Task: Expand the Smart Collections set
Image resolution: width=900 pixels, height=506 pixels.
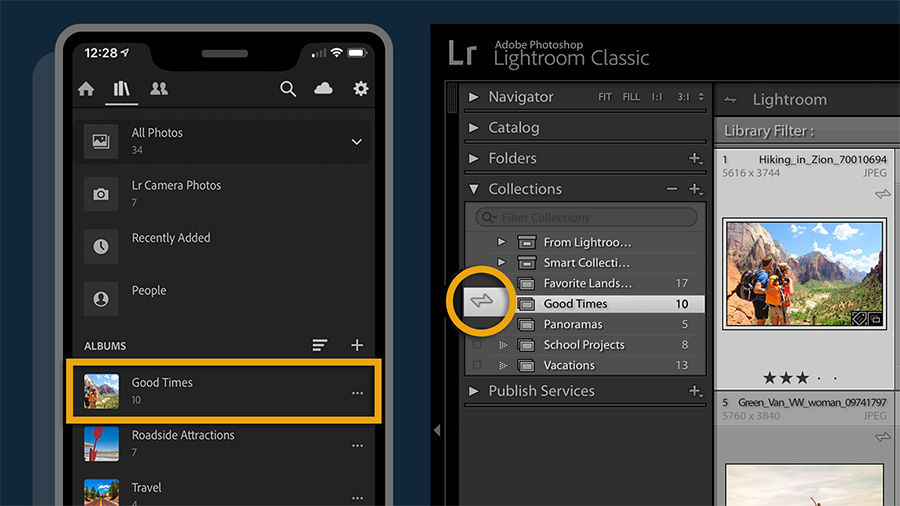Action: 501,262
